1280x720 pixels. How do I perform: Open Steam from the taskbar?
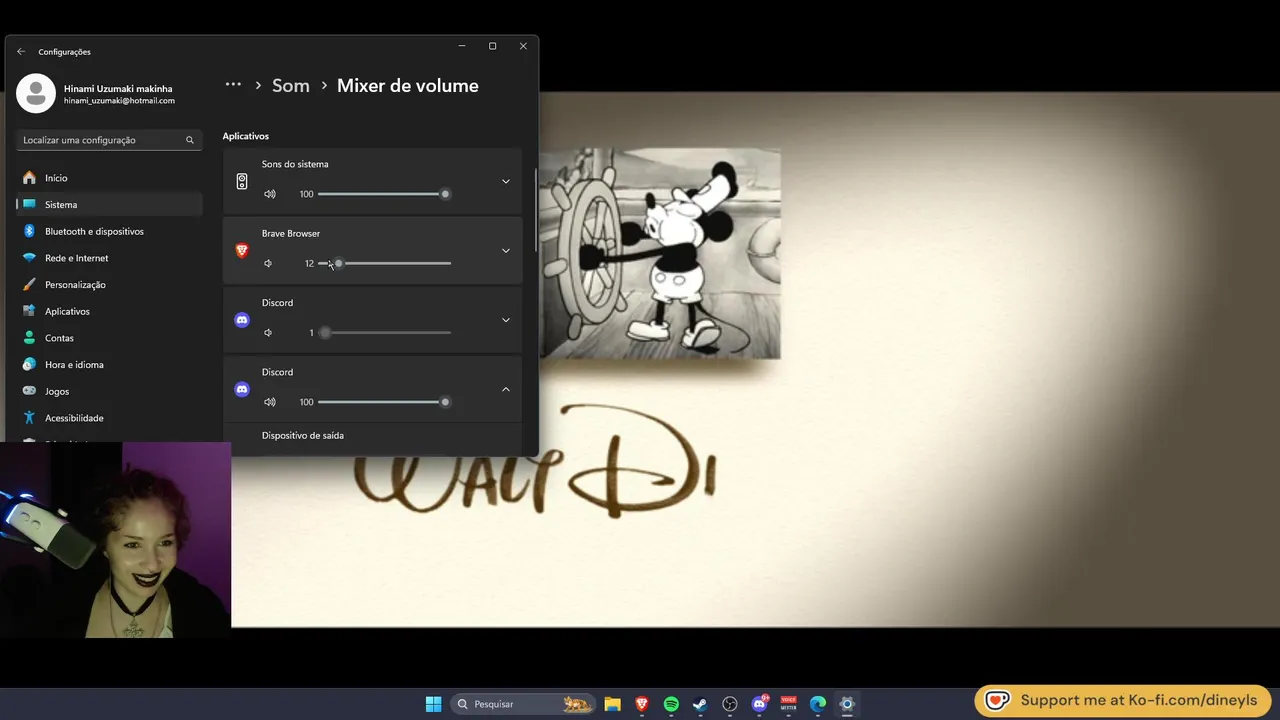point(700,704)
